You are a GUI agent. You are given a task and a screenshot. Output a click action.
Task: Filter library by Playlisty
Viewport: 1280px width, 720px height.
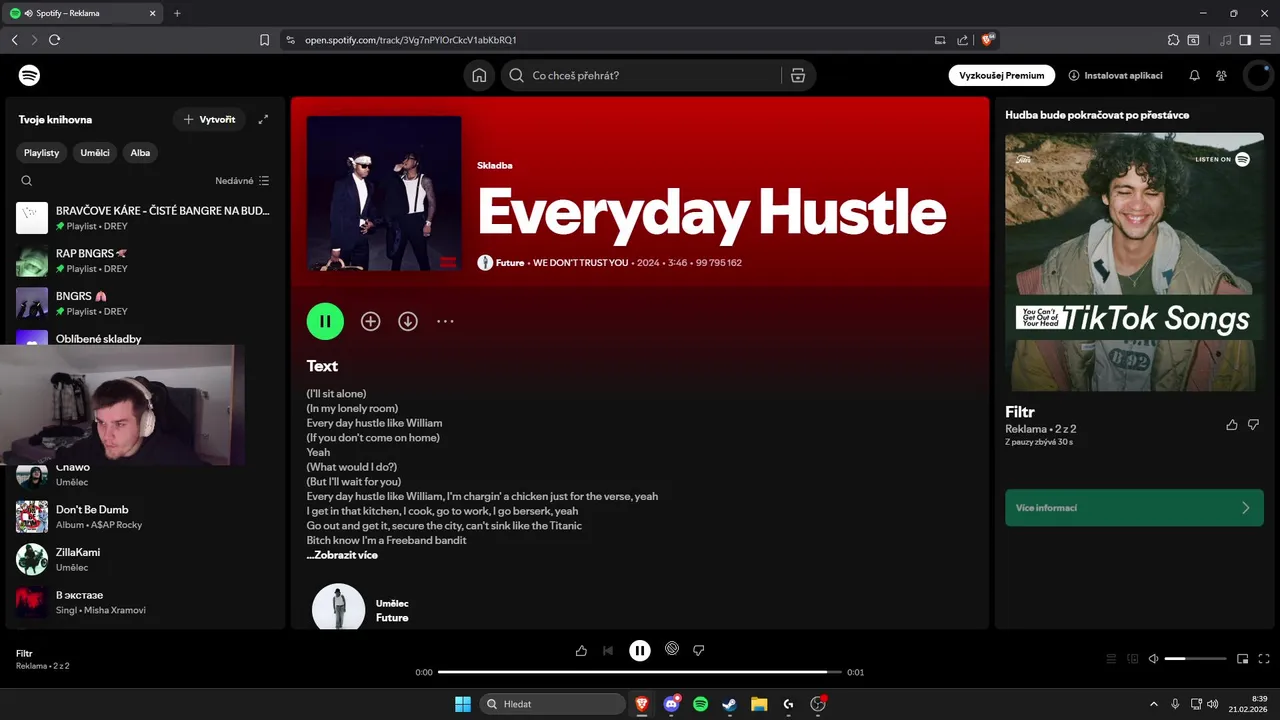41,153
